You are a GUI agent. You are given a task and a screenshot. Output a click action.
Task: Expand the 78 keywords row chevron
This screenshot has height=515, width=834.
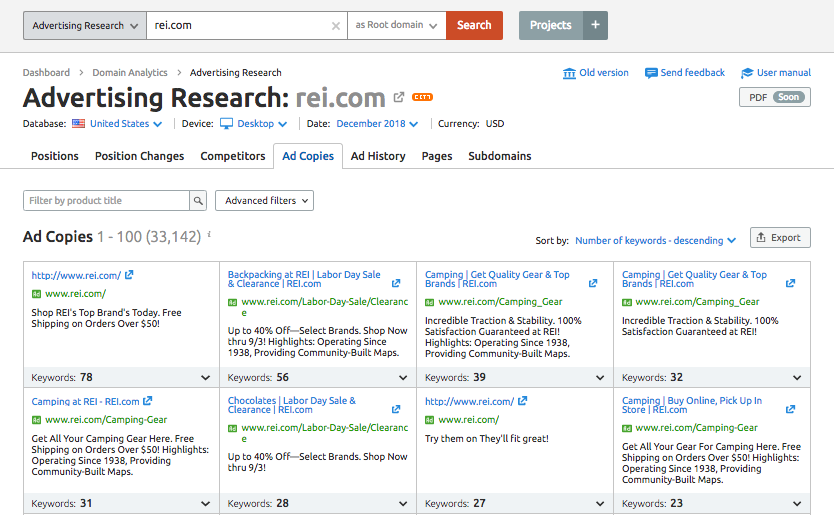[206, 378]
